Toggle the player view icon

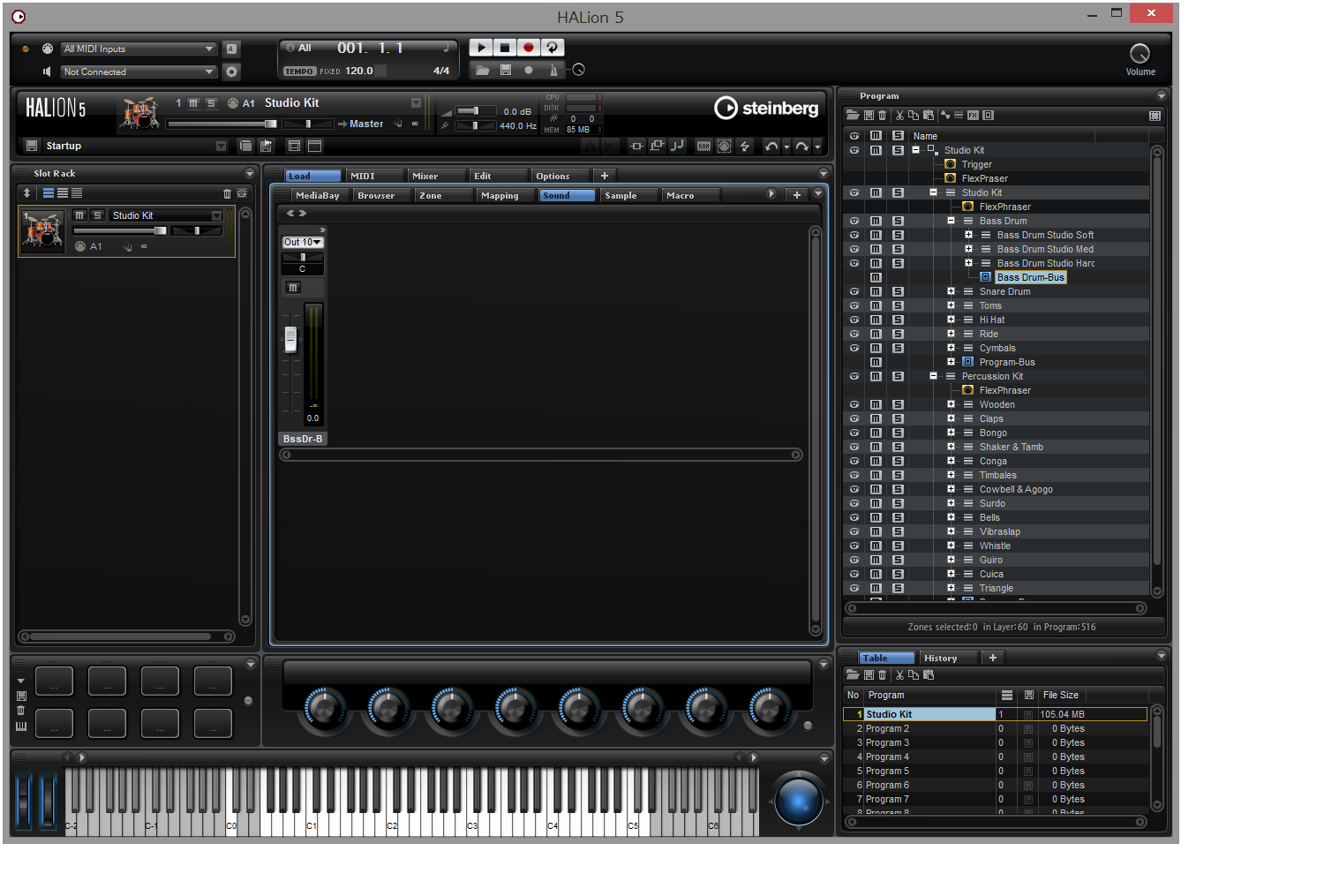(x=314, y=146)
